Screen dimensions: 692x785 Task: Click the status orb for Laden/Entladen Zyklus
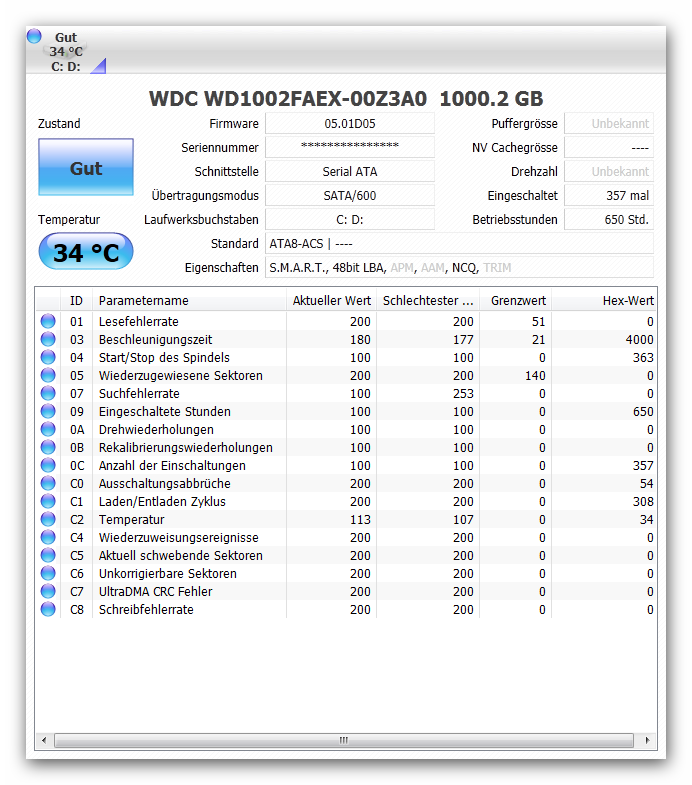(x=48, y=501)
